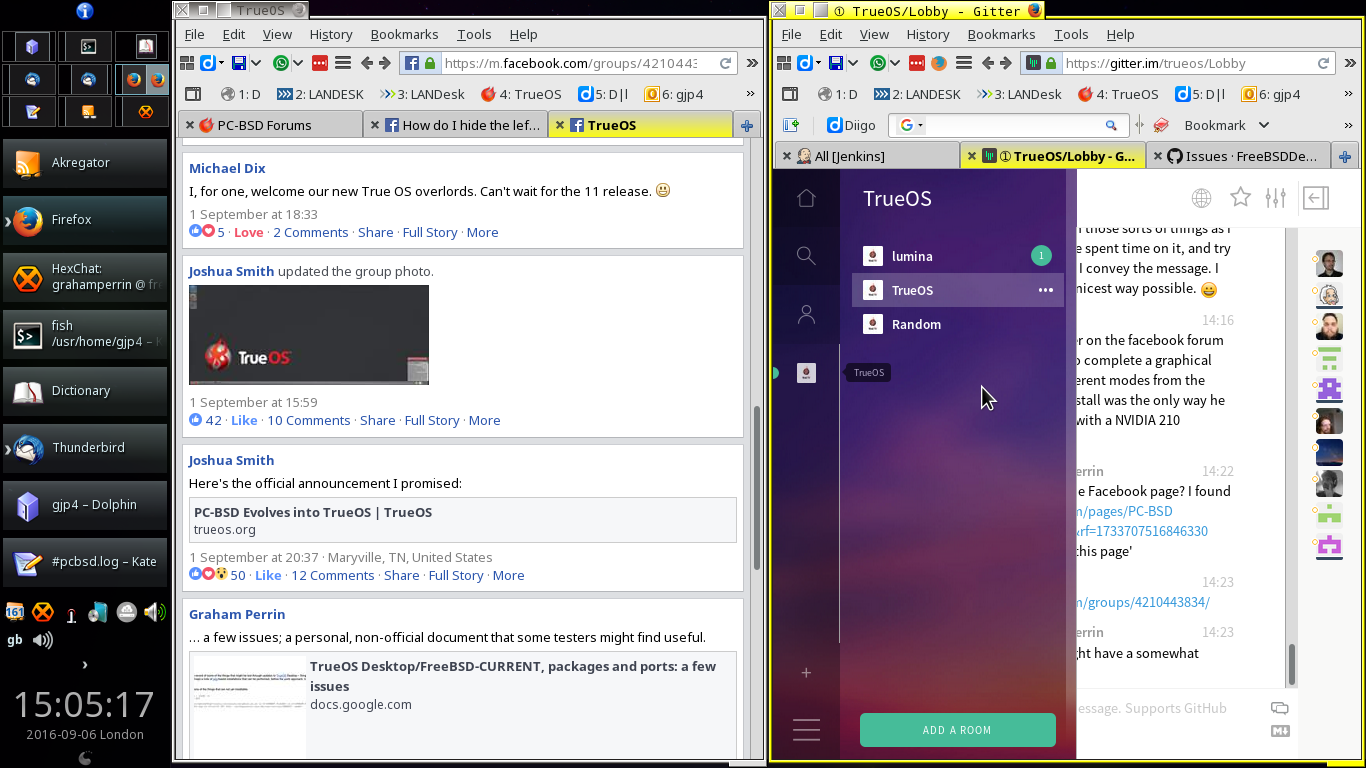
Task: Open Akregator from the task list
Action: [x=85, y=162]
